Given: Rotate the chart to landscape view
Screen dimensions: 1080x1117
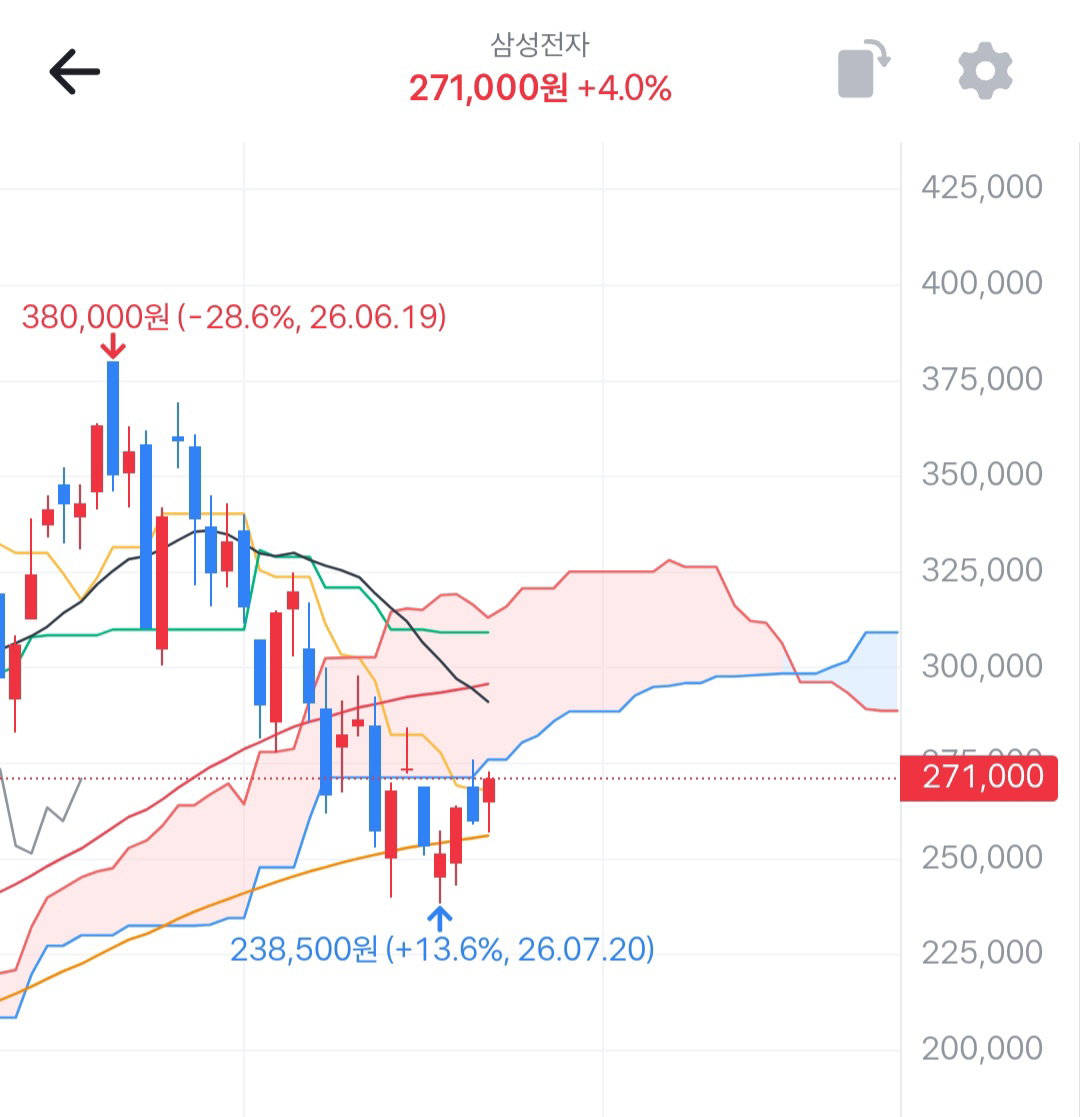Looking at the screenshot, I should pos(863,69).
